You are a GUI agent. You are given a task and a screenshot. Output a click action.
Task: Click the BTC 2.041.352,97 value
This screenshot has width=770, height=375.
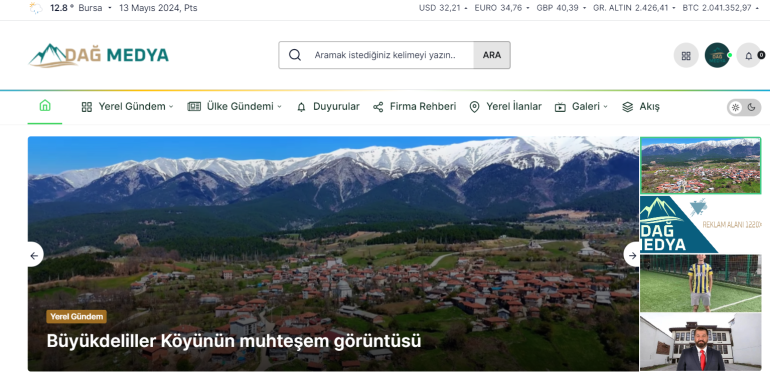pyautogui.click(x=717, y=8)
